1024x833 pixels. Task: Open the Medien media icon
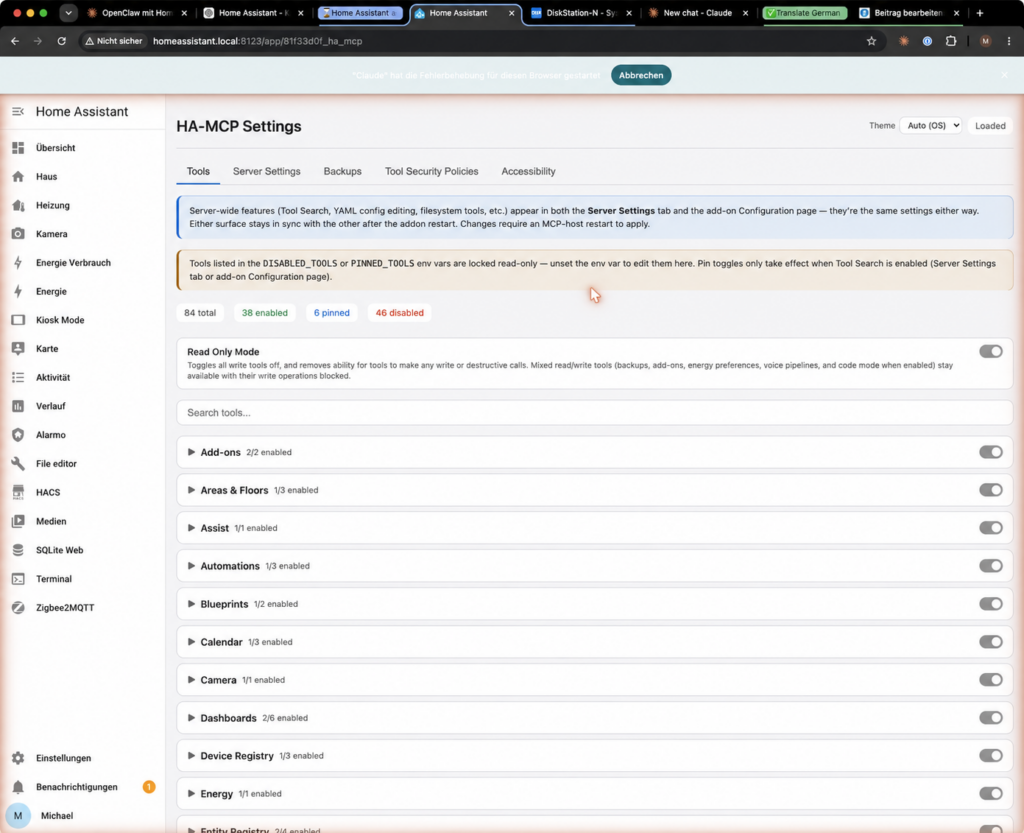click(x=18, y=522)
